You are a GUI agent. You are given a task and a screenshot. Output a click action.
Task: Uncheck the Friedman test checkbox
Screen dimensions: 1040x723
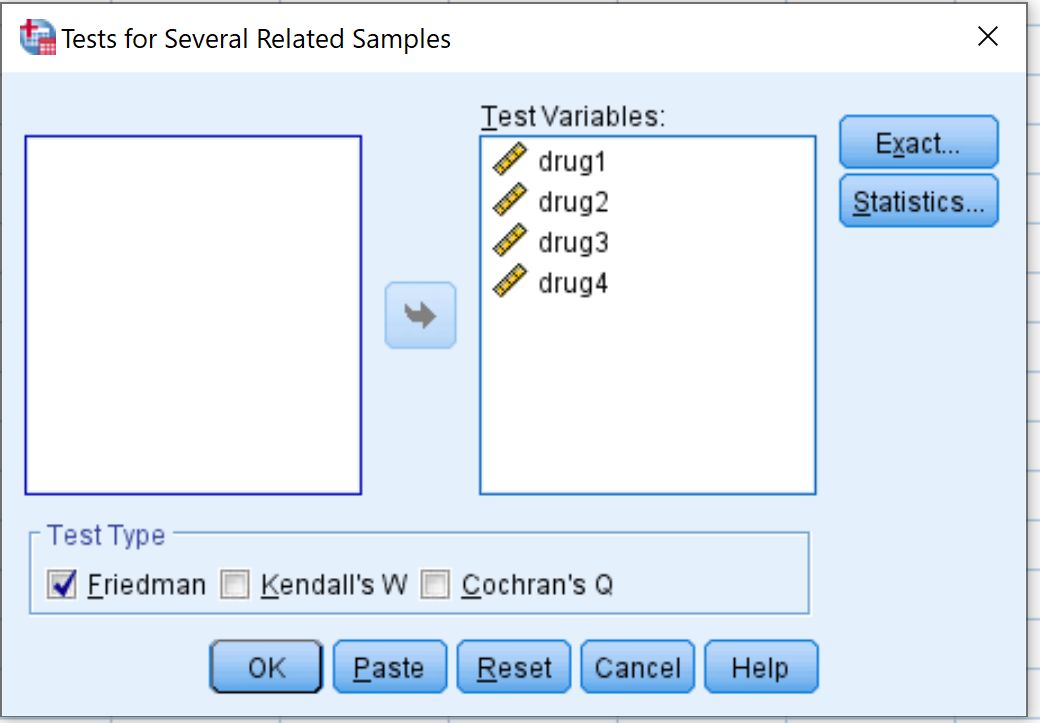click(62, 584)
